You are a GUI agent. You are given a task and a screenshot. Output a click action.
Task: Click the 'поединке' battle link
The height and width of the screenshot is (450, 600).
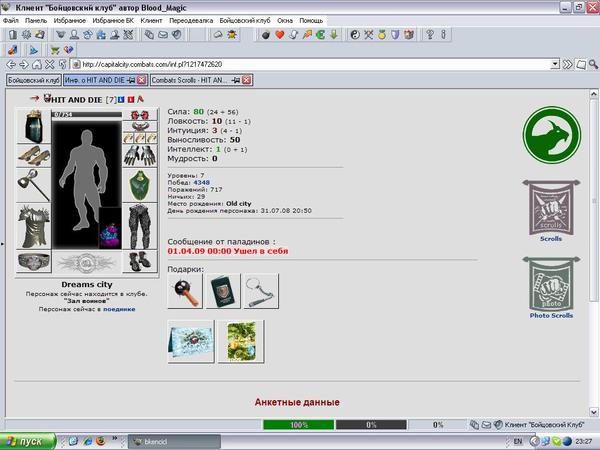[x=119, y=309]
